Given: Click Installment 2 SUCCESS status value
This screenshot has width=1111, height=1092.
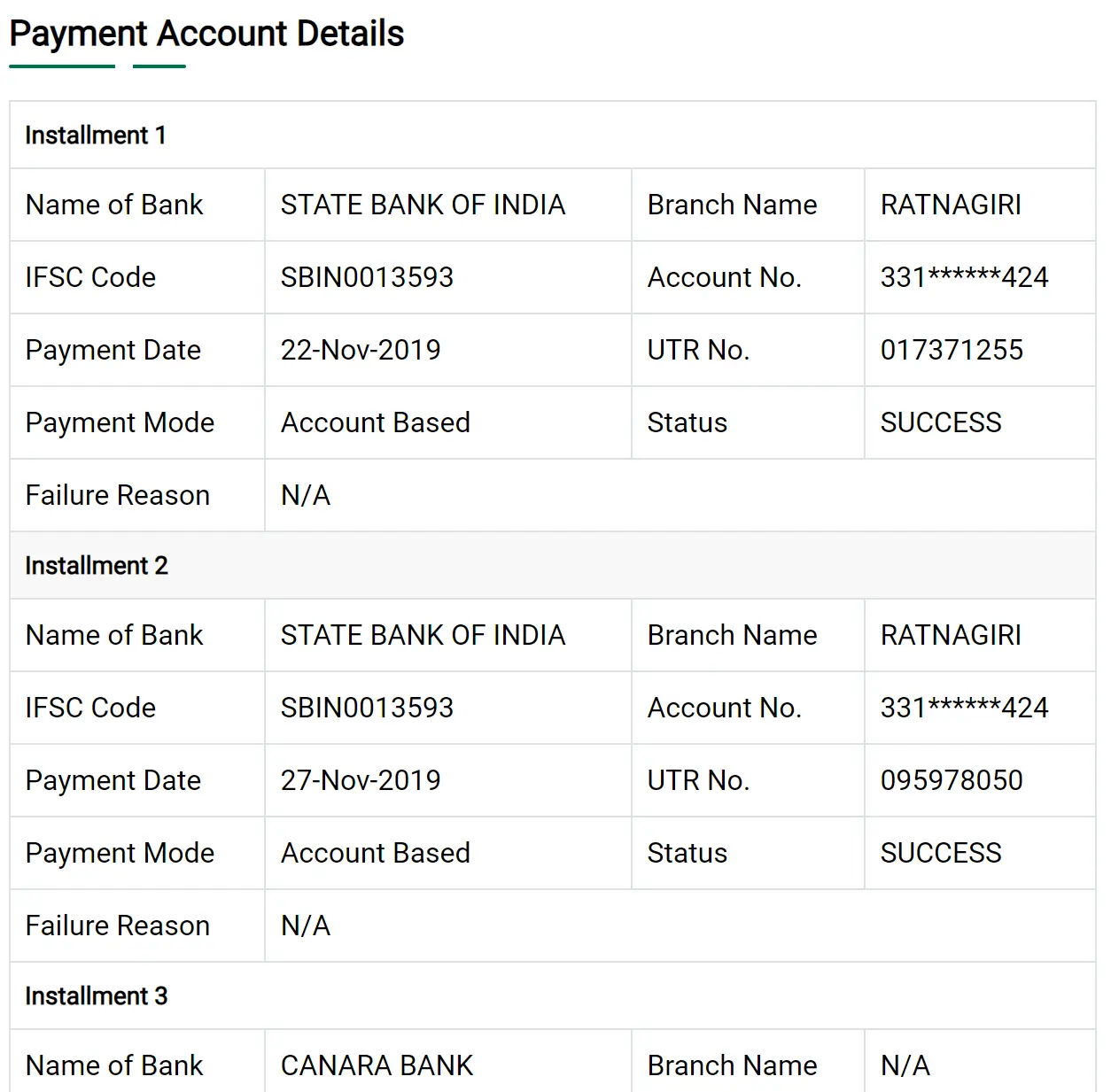Looking at the screenshot, I should tap(941, 853).
